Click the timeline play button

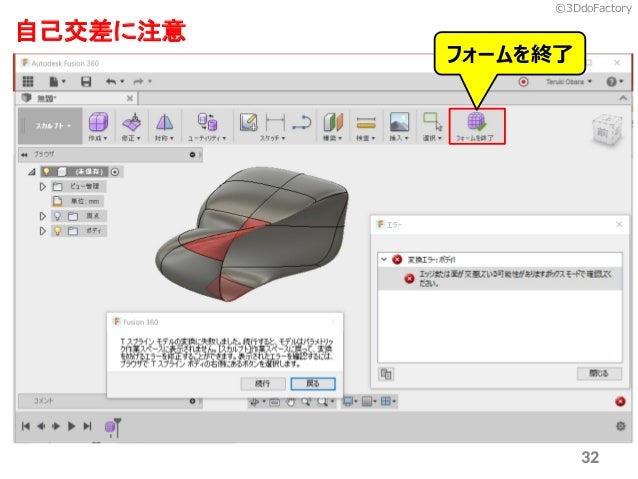72,427
